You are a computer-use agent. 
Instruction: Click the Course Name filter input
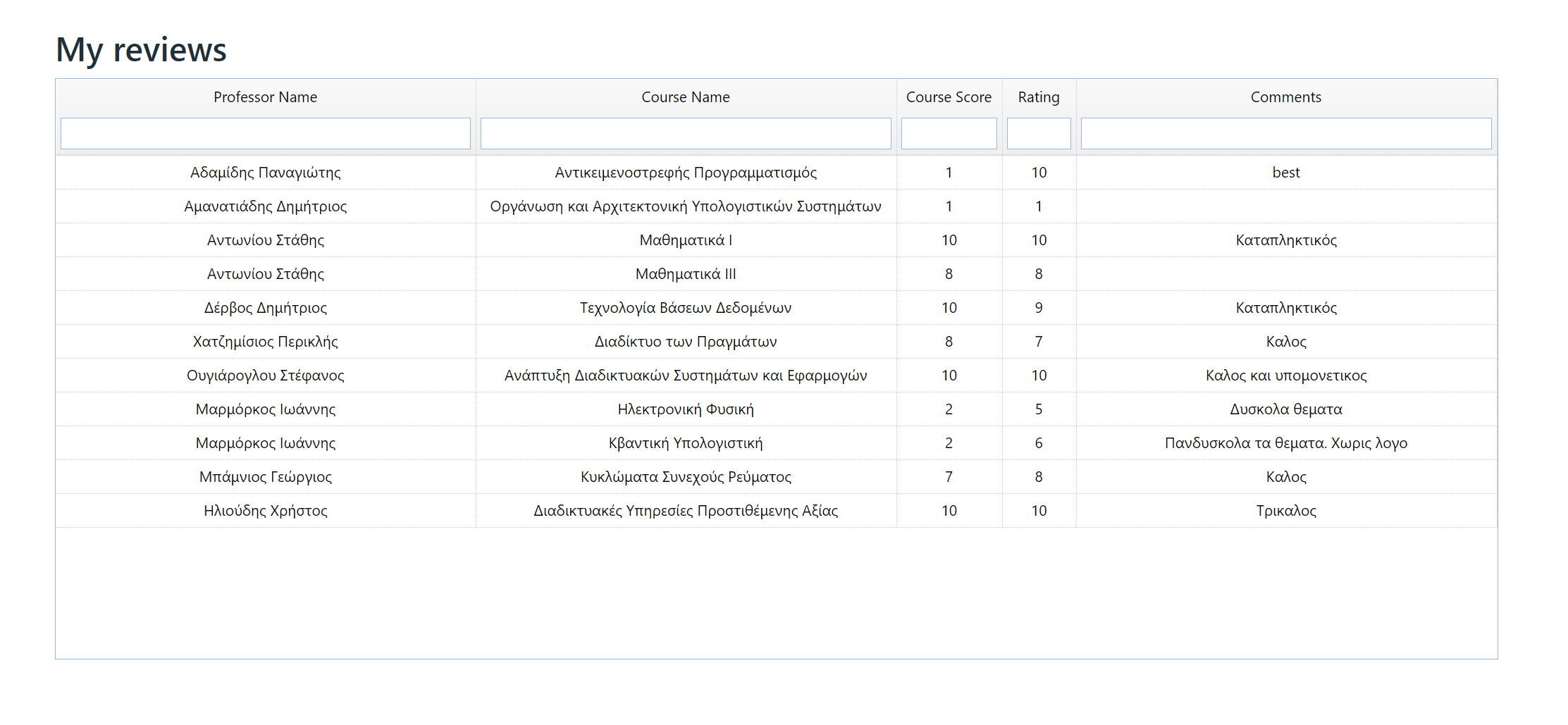click(686, 133)
